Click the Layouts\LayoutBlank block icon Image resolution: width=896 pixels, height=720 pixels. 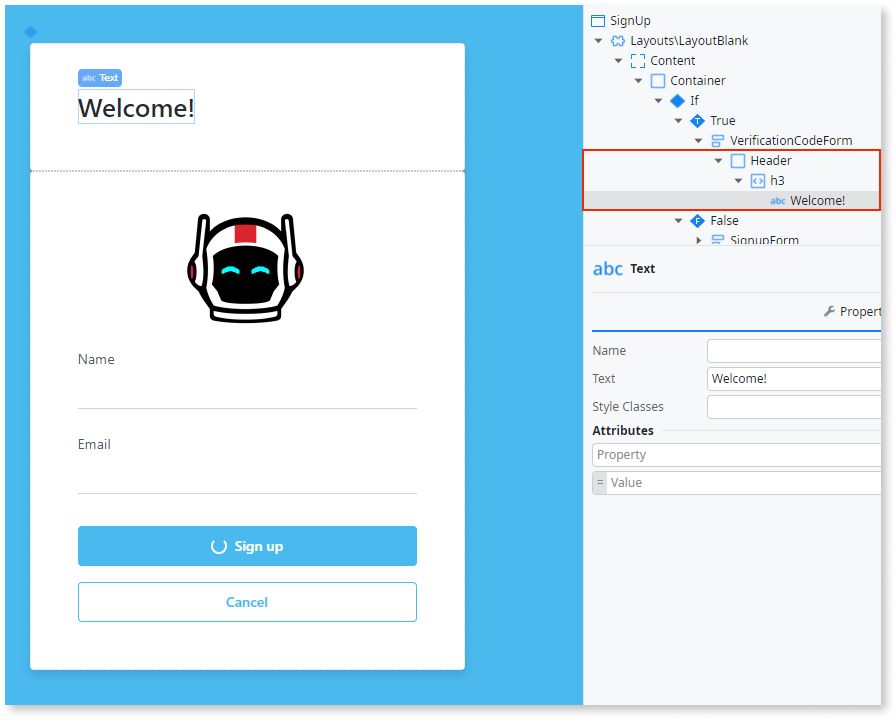[618, 41]
